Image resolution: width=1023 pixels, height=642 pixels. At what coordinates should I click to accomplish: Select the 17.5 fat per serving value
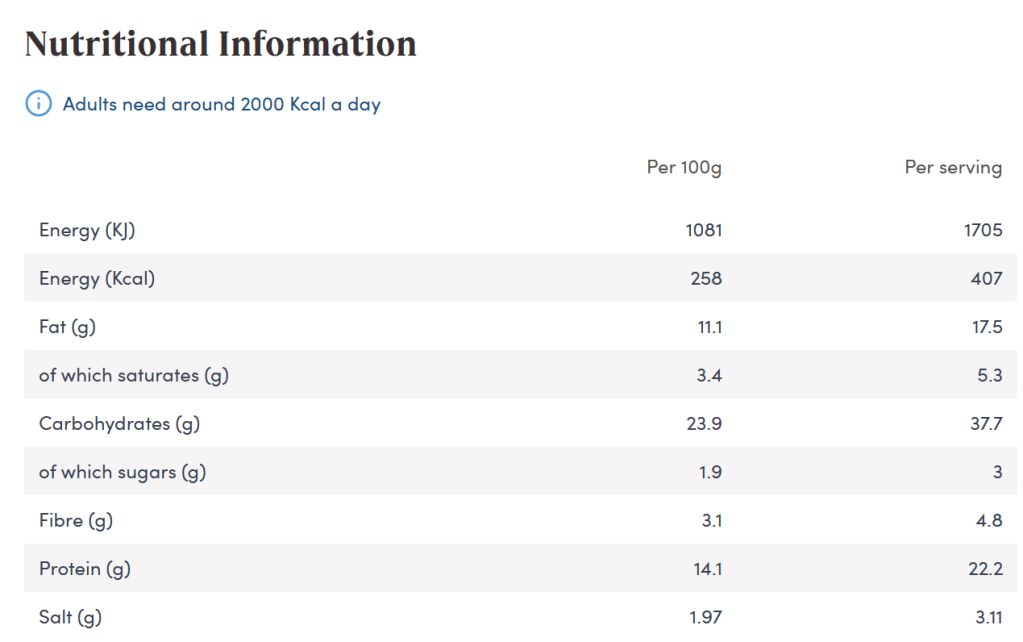coord(986,327)
